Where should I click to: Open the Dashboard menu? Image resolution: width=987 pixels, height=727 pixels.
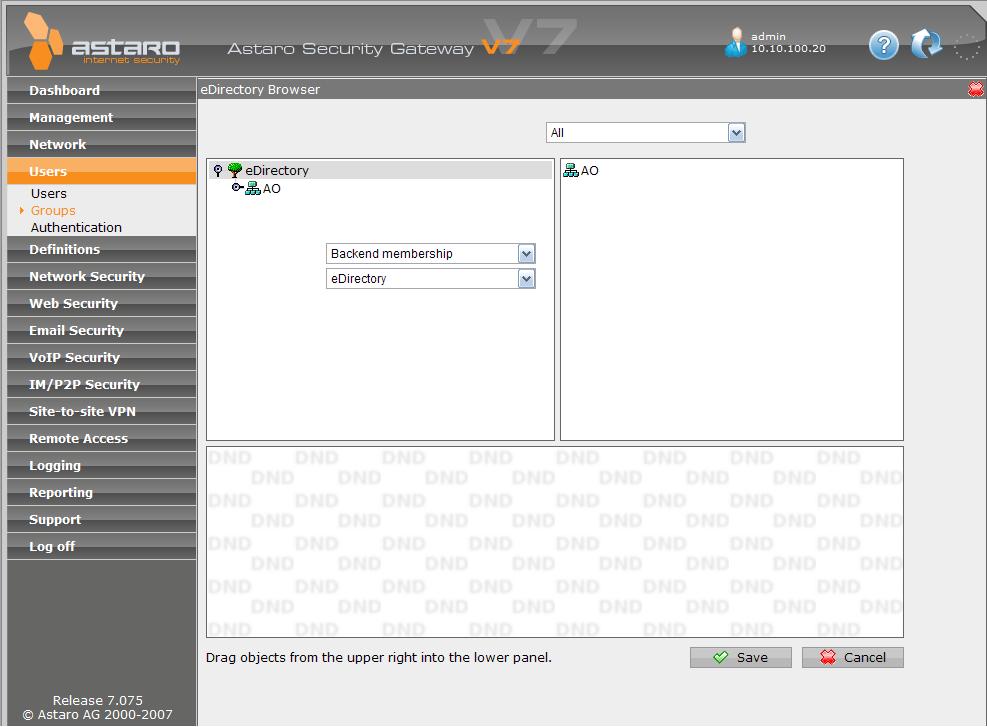(x=102, y=91)
